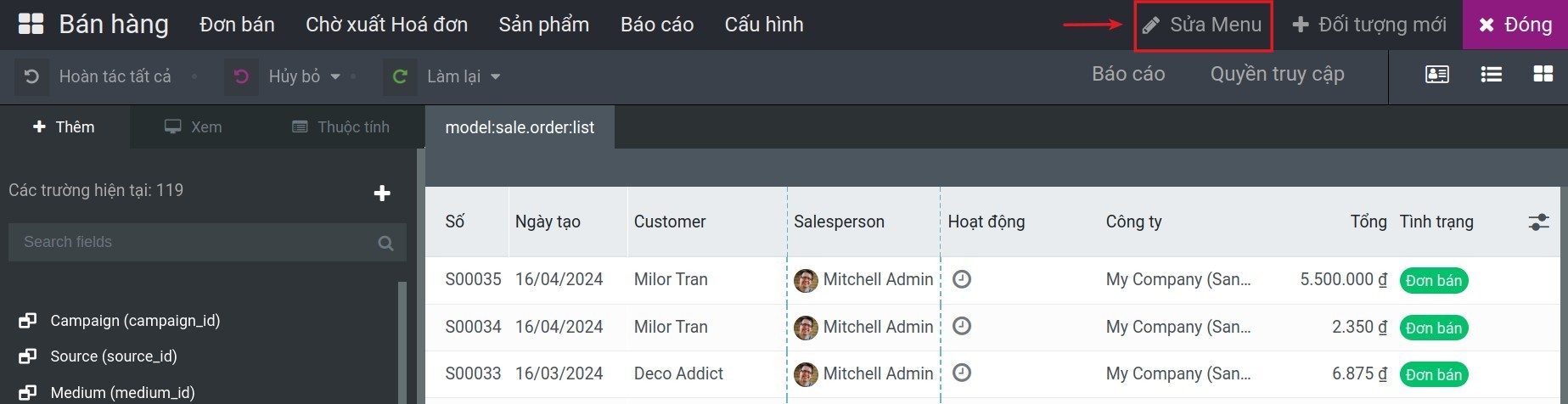Click the Sửa Menu button
Screen dimensions: 1568x404
[x=1203, y=25]
